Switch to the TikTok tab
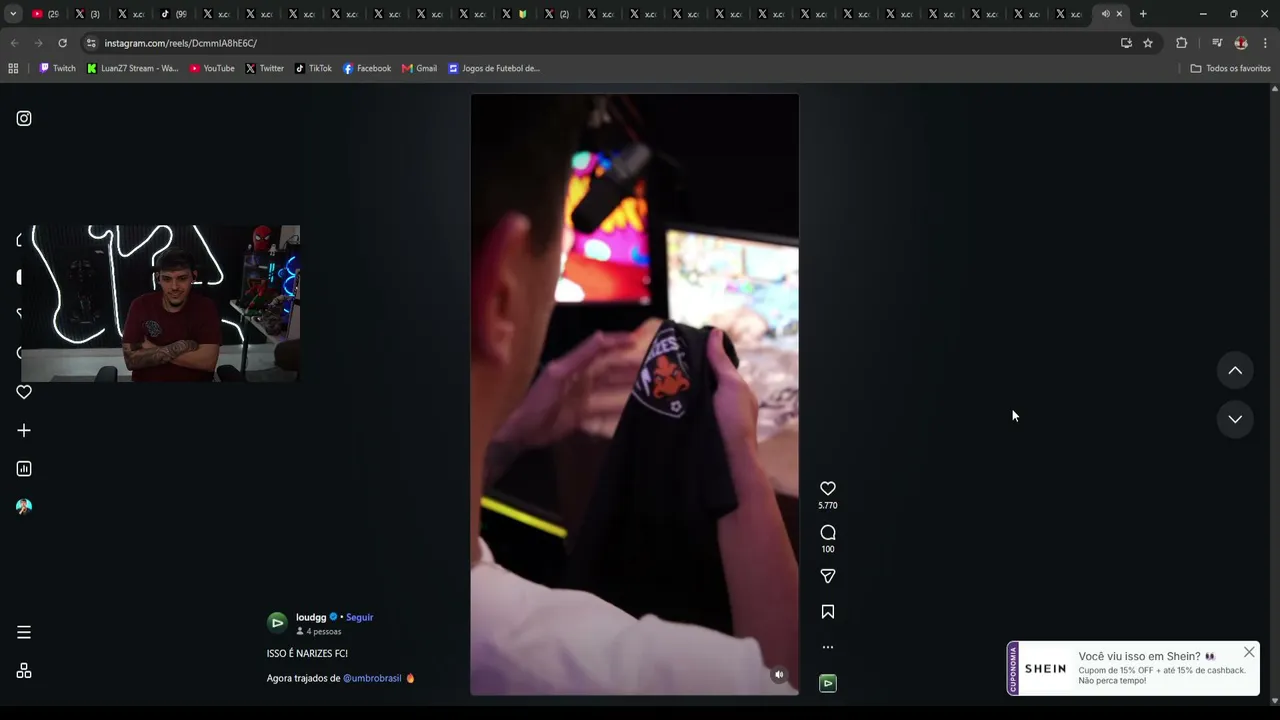Image resolution: width=1280 pixels, height=720 pixels. [174, 14]
